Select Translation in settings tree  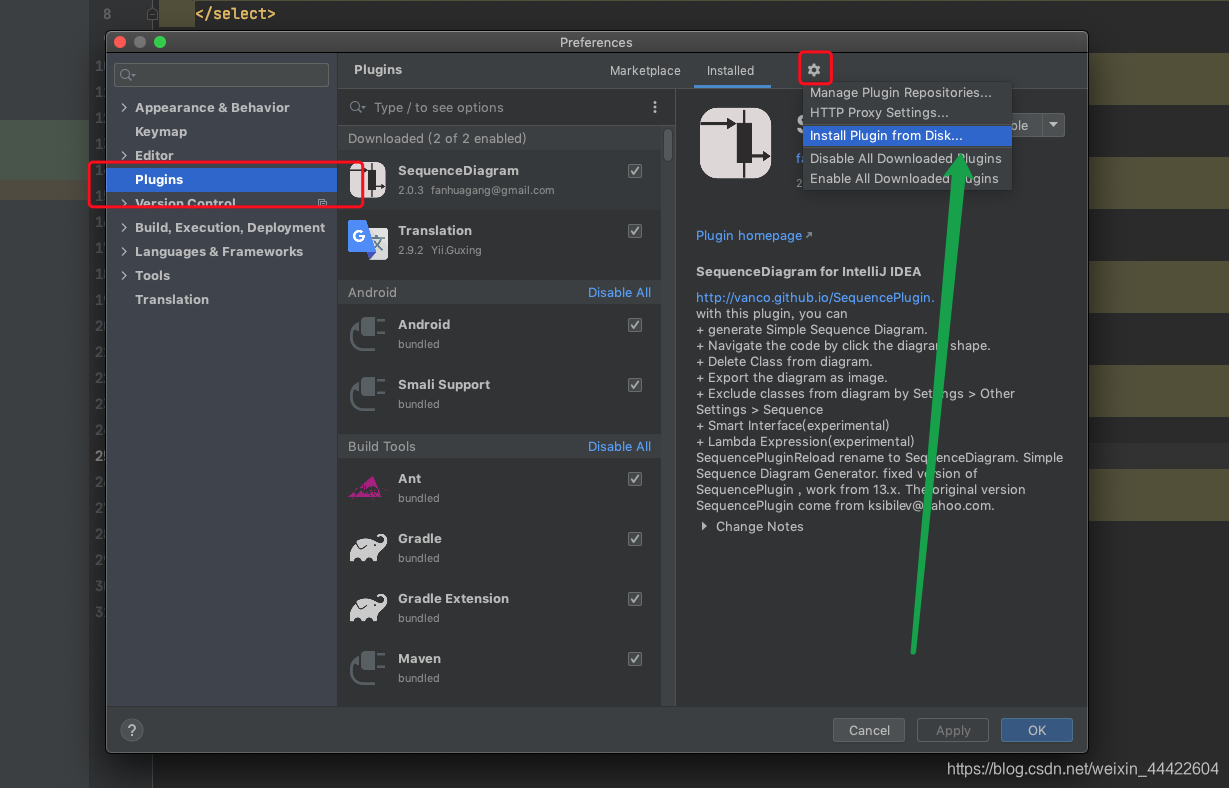coord(172,299)
